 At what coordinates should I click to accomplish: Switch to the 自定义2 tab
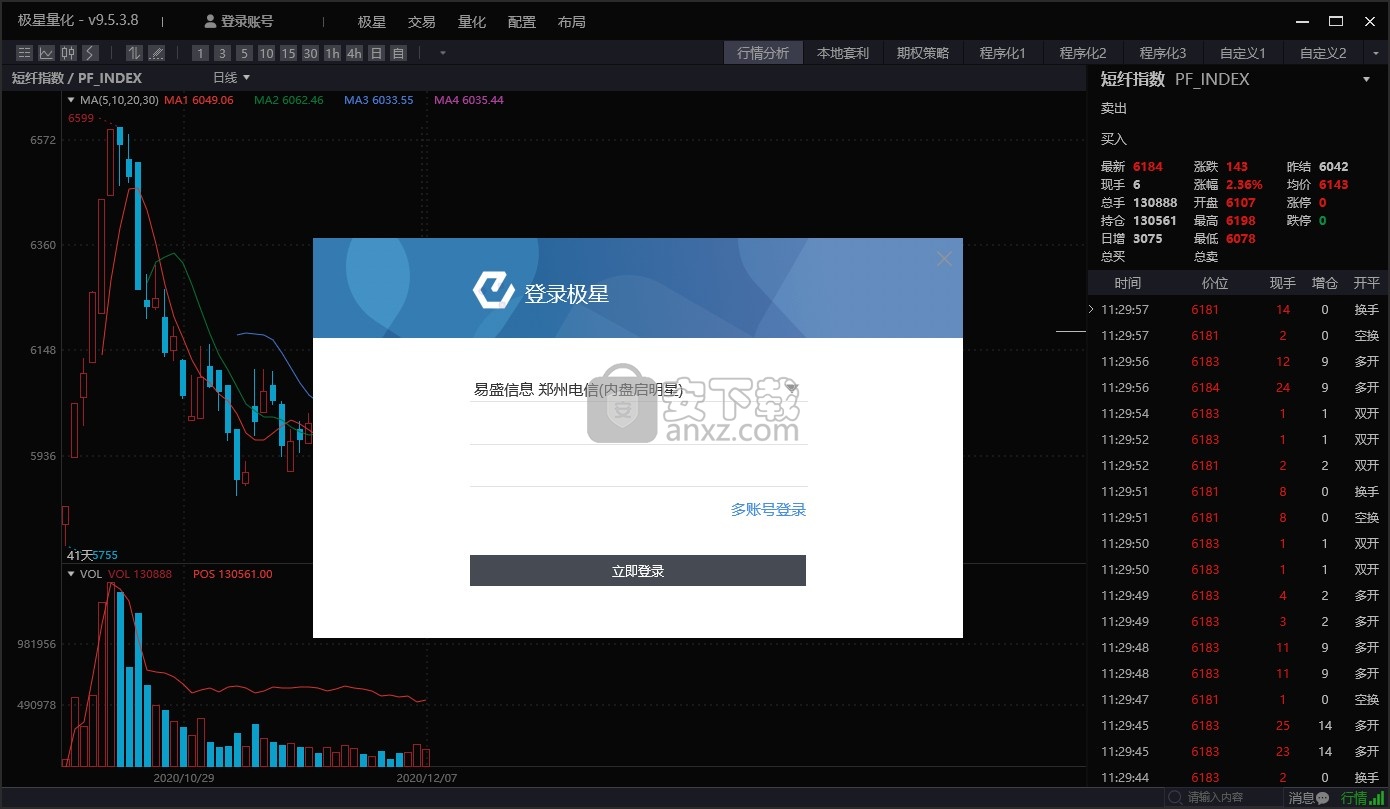[x=1323, y=53]
